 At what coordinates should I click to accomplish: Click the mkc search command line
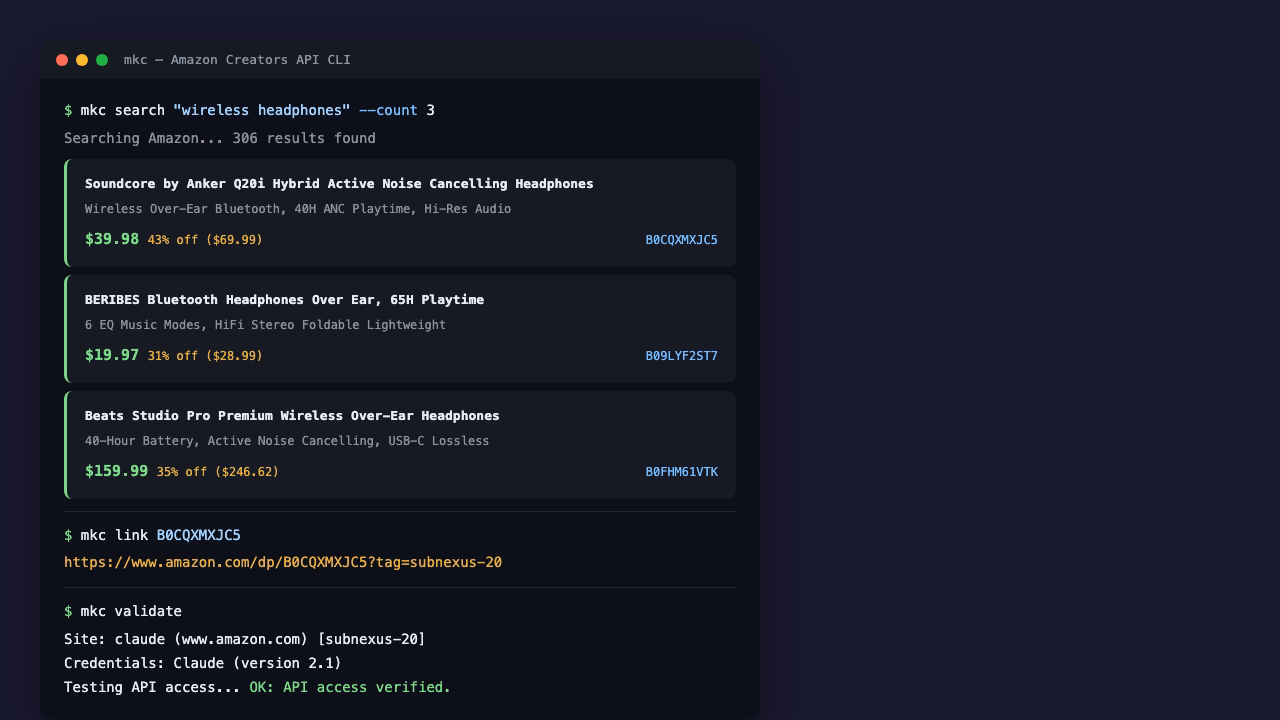pos(248,110)
